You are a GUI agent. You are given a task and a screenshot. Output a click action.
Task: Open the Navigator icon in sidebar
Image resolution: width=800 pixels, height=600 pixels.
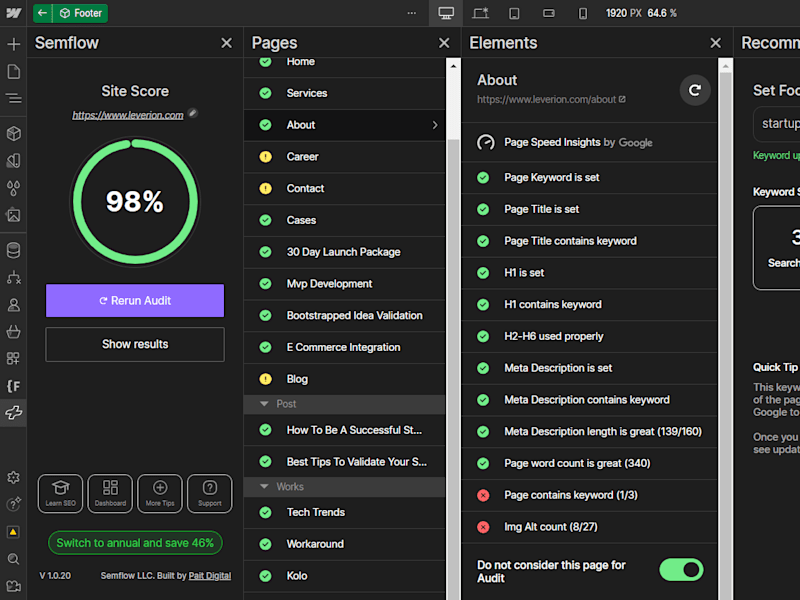[14, 98]
